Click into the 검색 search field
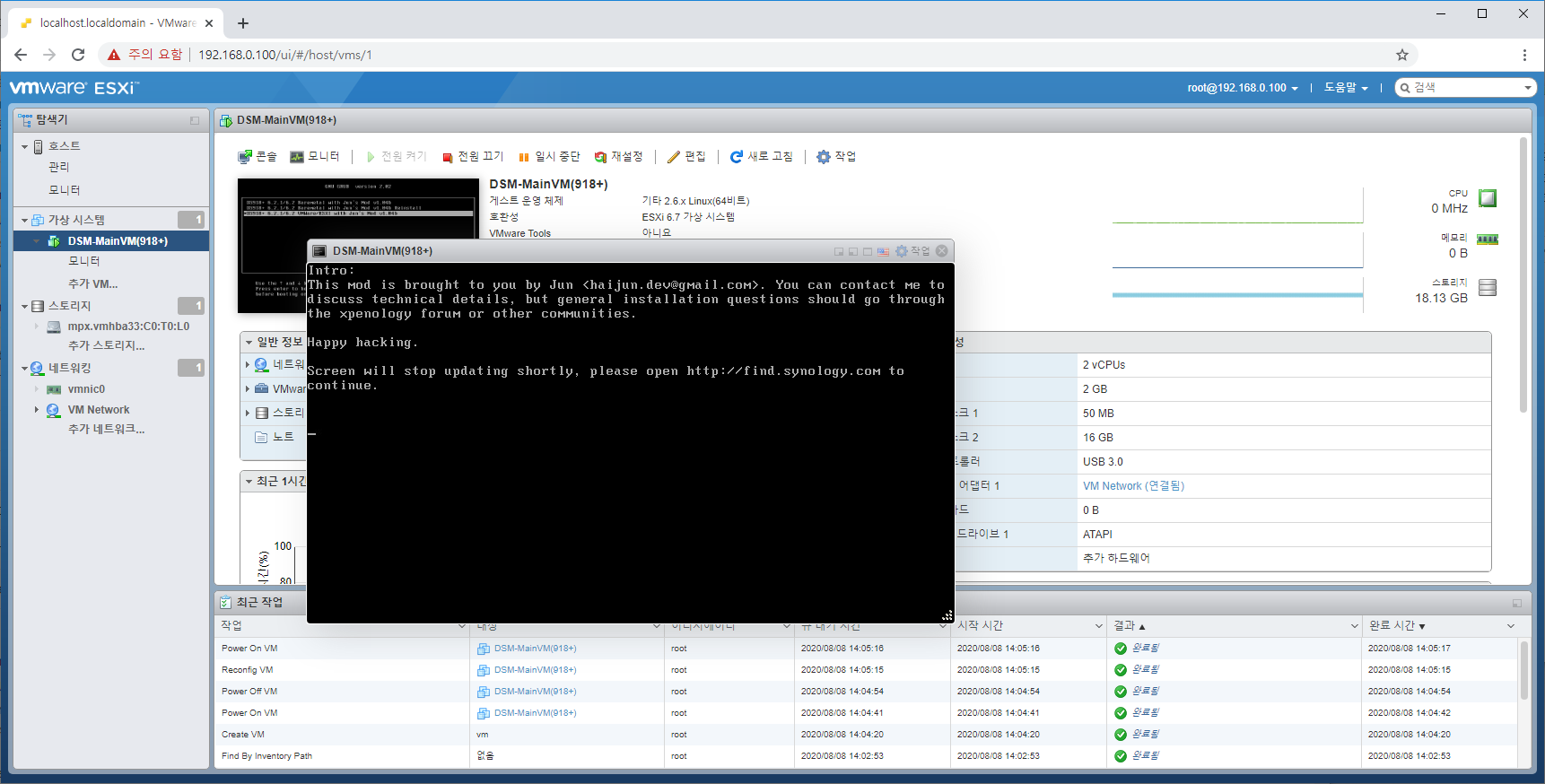This screenshot has width=1545, height=784. [x=1465, y=88]
